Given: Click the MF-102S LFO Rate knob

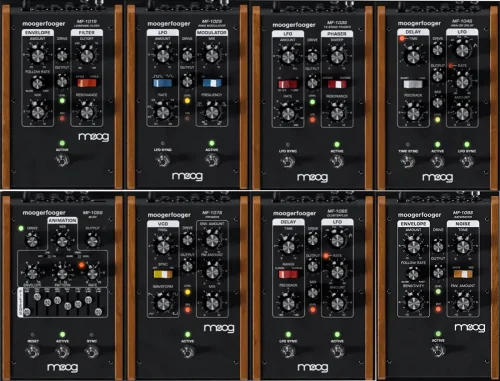Looking at the screenshot, I should [x=163, y=113].
